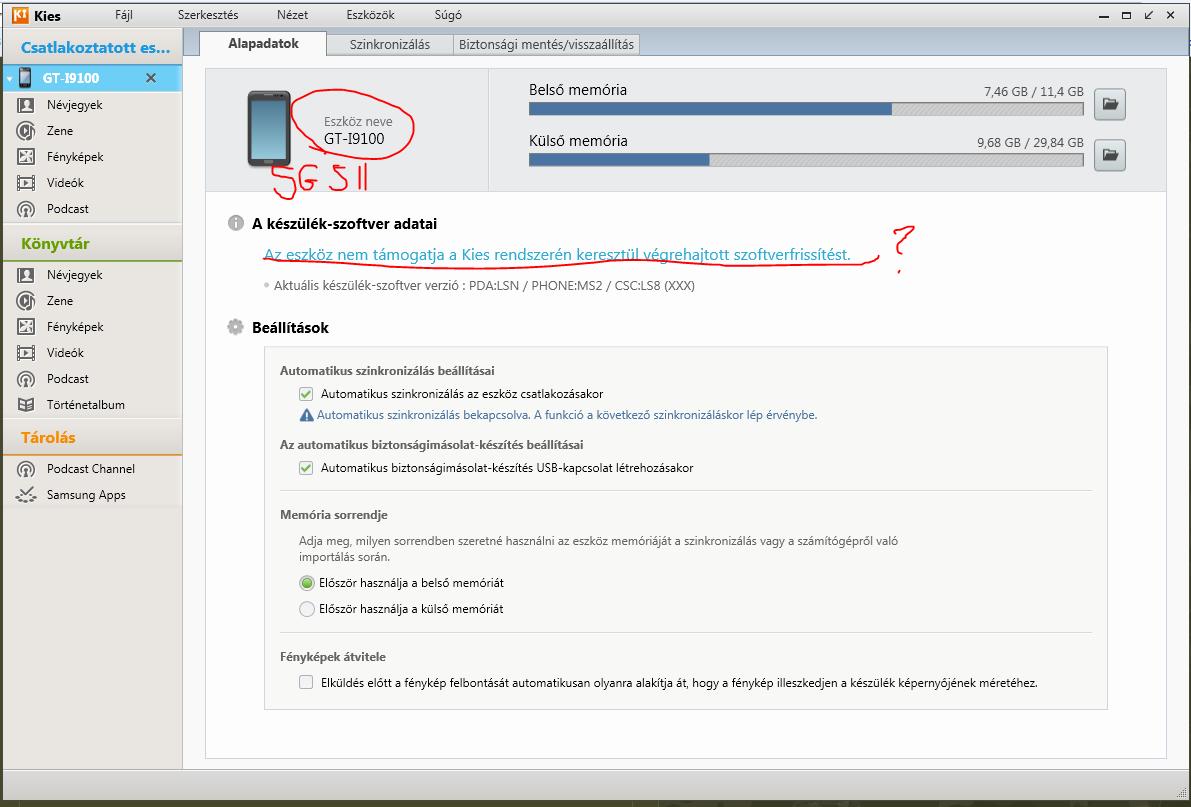1191x807 pixels.
Task: Open Névjegyek icon under connected device
Action: tap(26, 105)
